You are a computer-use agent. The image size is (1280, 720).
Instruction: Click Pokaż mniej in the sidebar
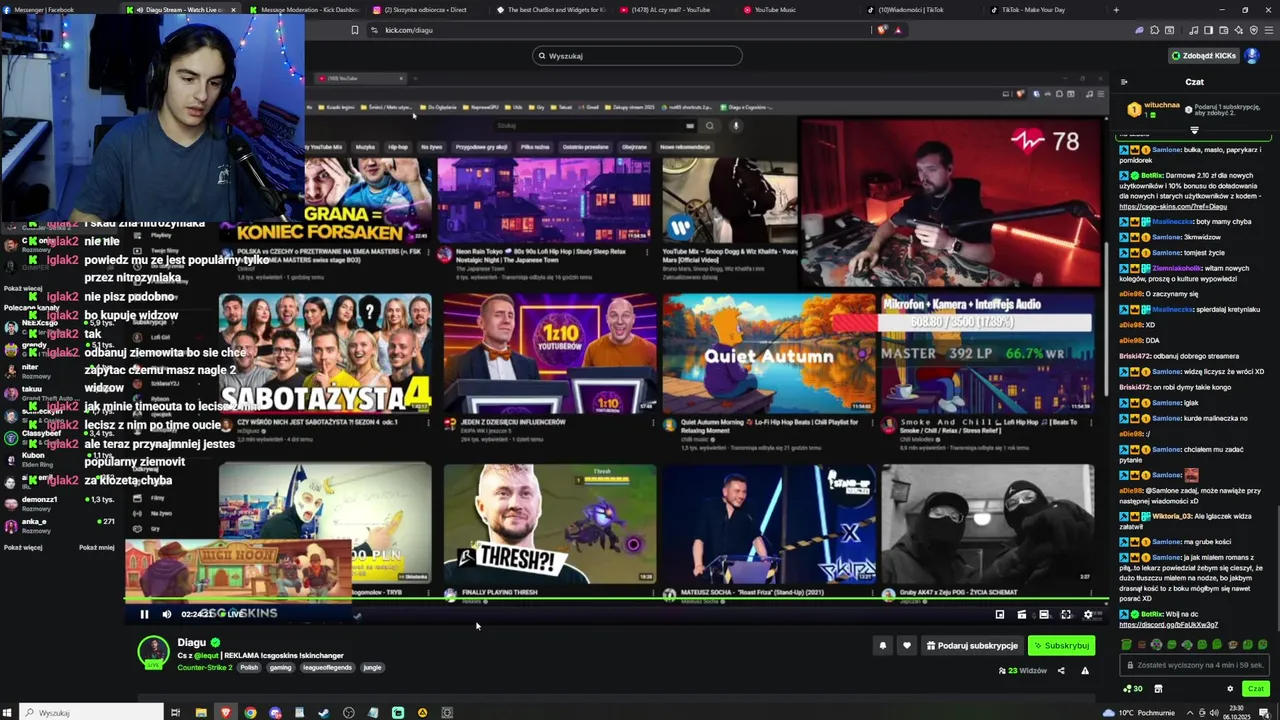coord(97,547)
